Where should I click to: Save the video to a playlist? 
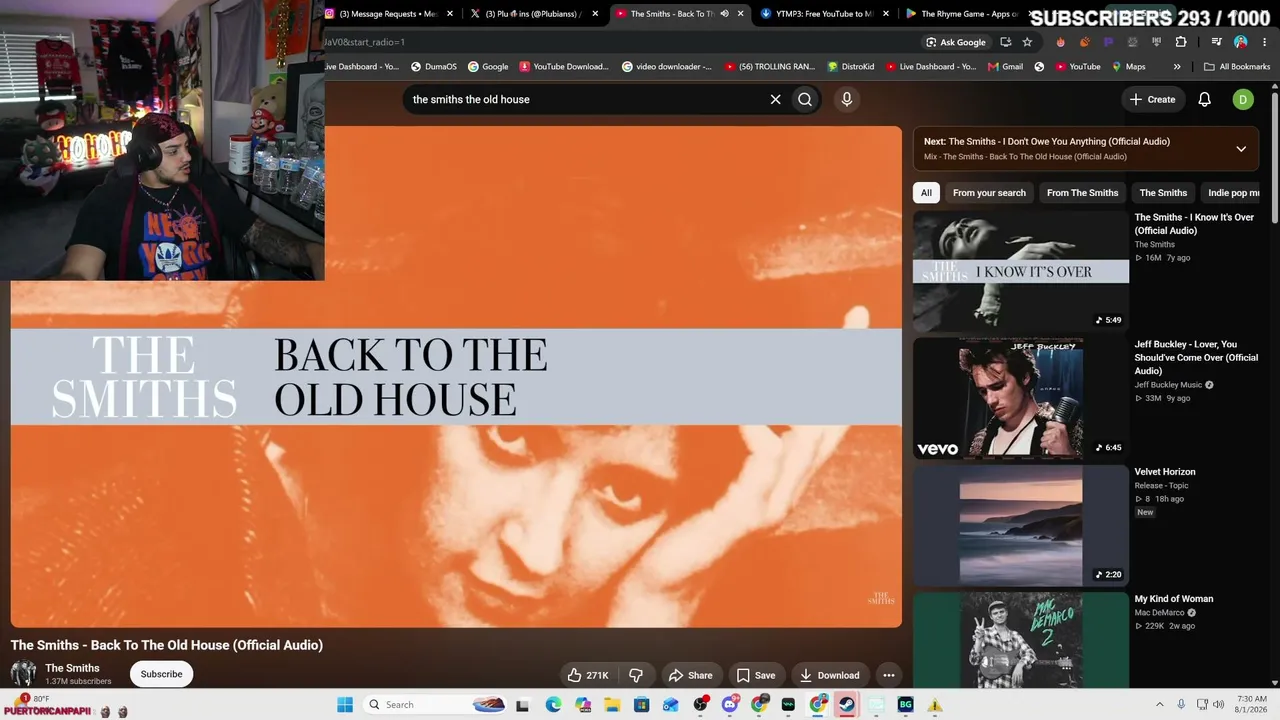click(755, 675)
